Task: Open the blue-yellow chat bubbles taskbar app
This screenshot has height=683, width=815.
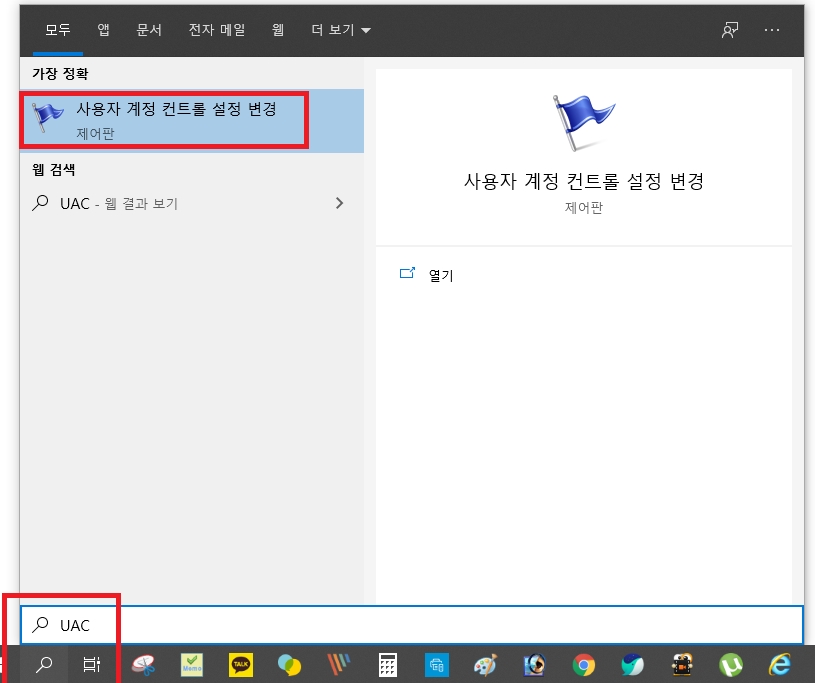Action: point(290,665)
